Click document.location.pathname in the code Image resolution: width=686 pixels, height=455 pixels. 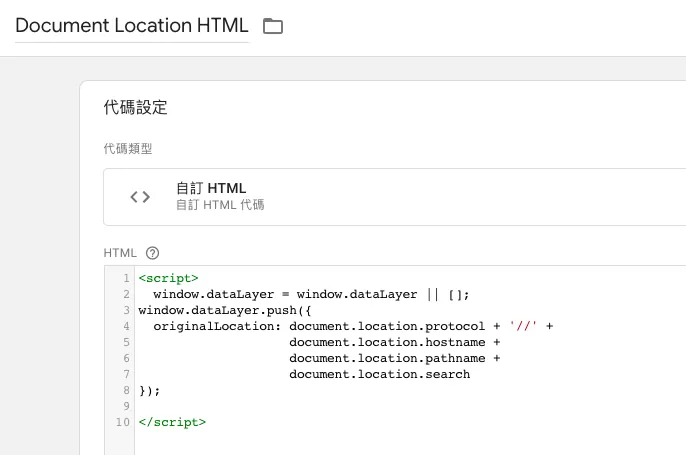pyautogui.click(x=387, y=358)
